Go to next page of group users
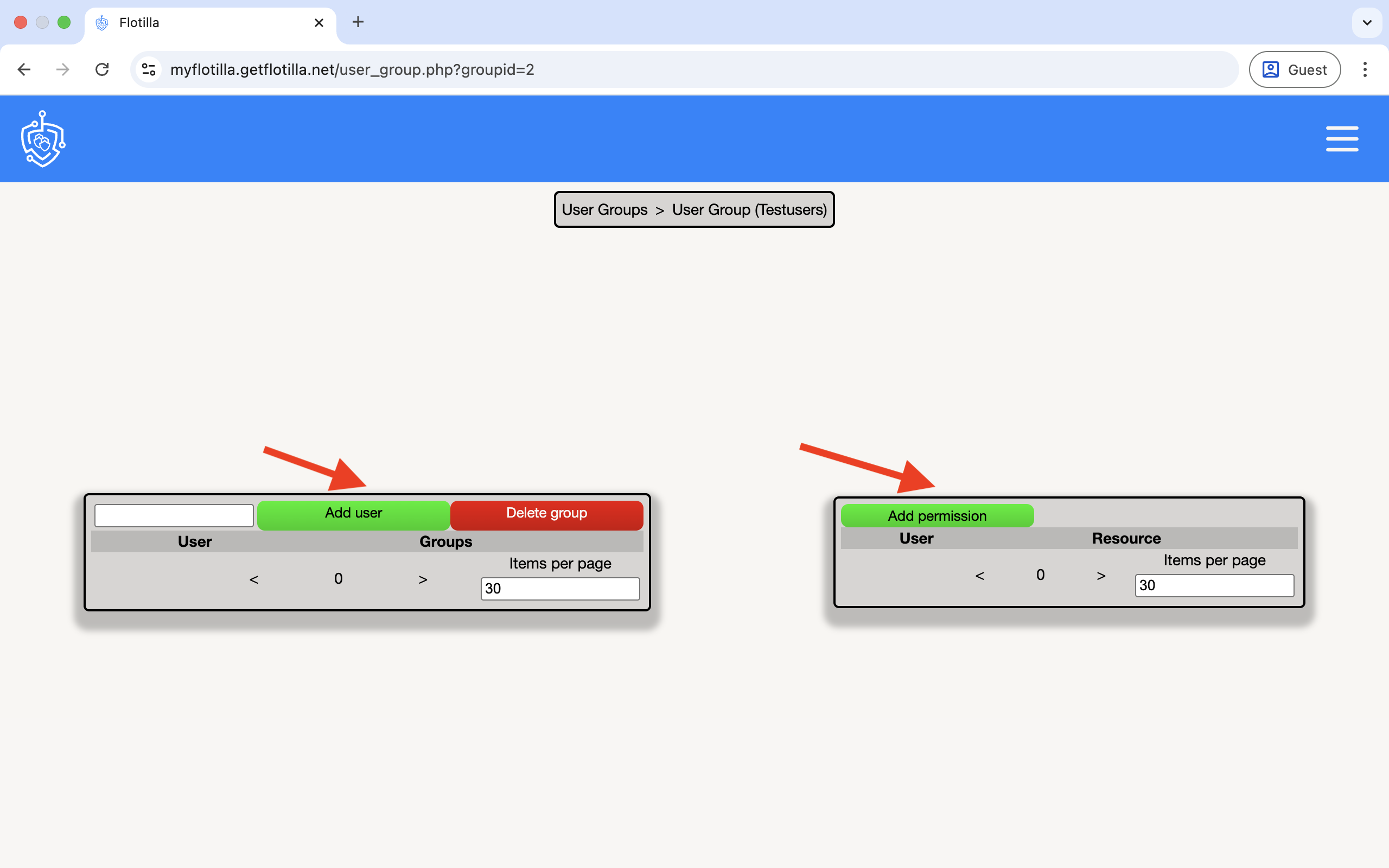 point(423,579)
